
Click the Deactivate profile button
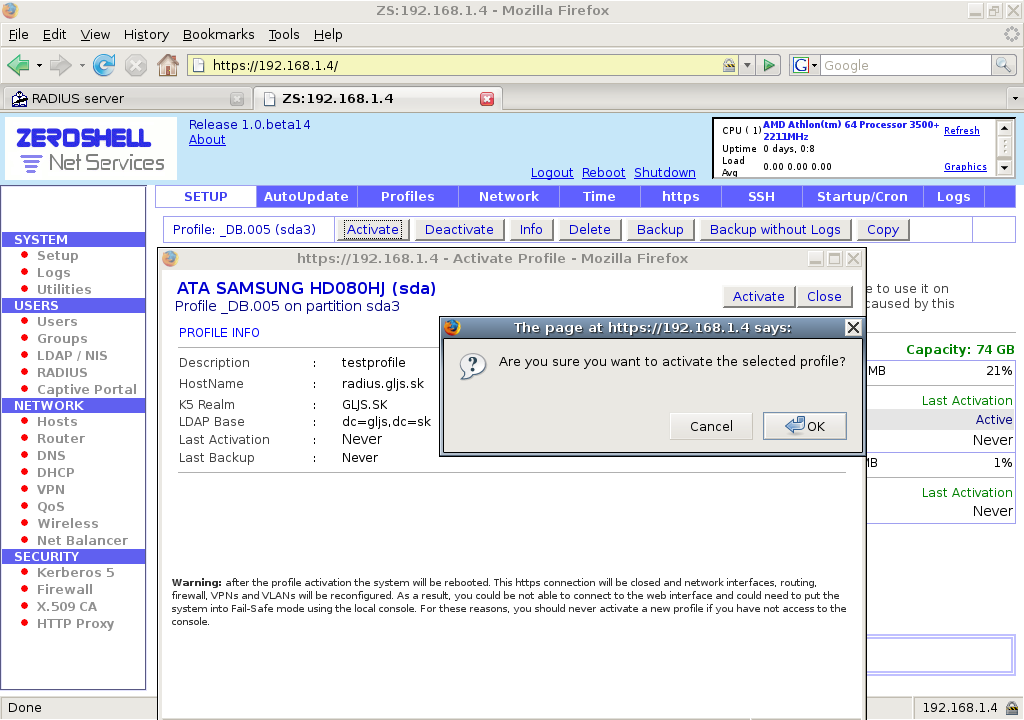tap(459, 229)
